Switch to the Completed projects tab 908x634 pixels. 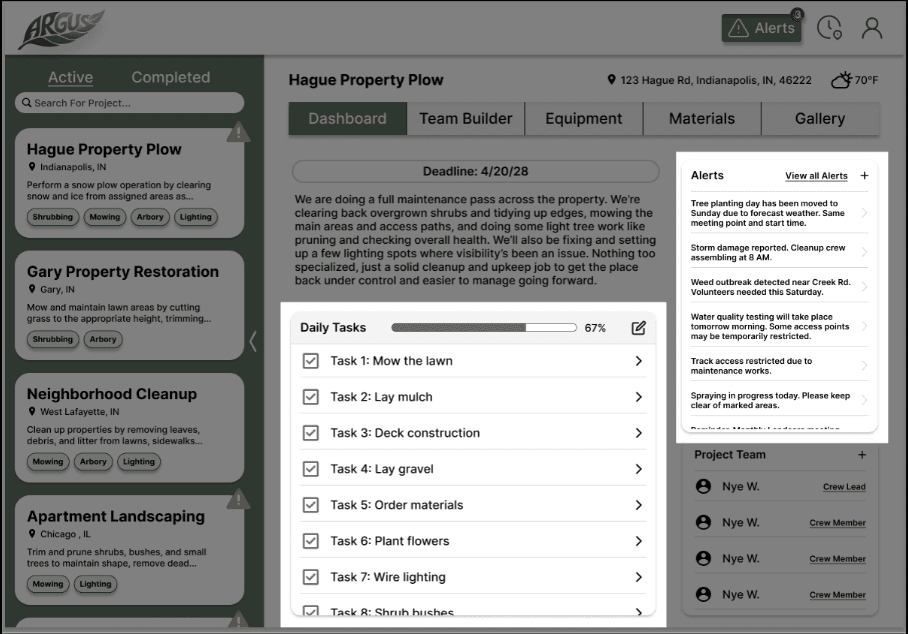(x=170, y=78)
